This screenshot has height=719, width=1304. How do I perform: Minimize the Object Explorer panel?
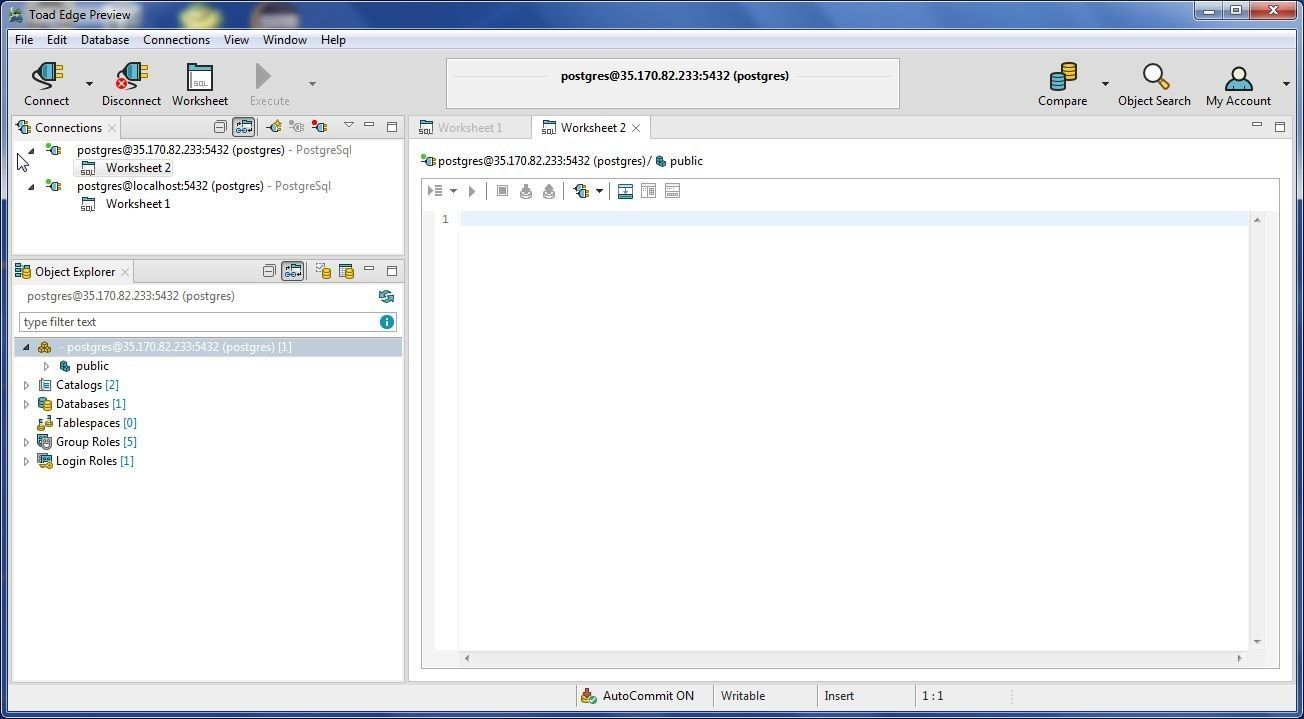pyautogui.click(x=369, y=270)
